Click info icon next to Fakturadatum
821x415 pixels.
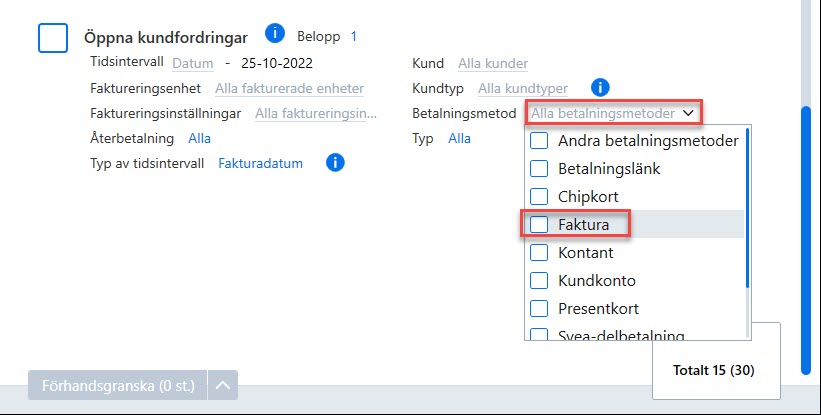335,163
